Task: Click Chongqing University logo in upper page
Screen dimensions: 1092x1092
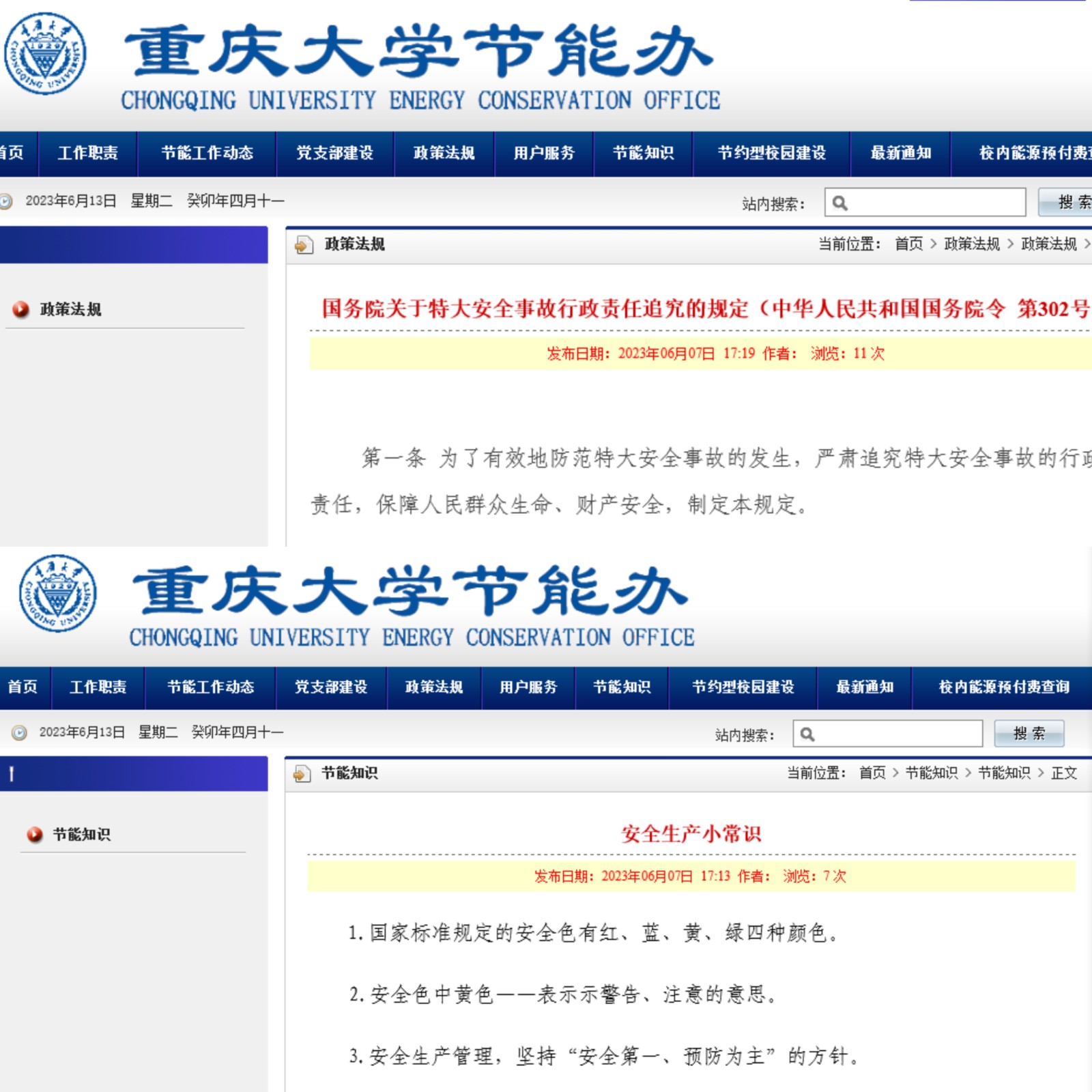Action: [x=45, y=53]
